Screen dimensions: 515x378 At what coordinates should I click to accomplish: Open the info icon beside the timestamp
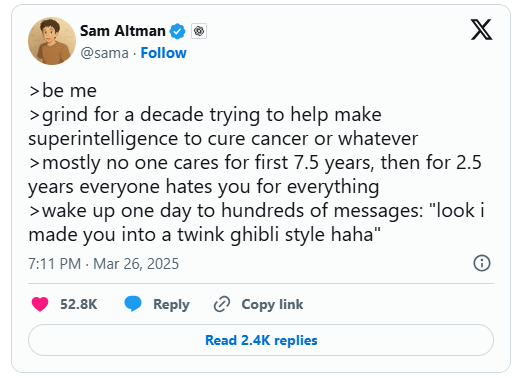pos(482,263)
